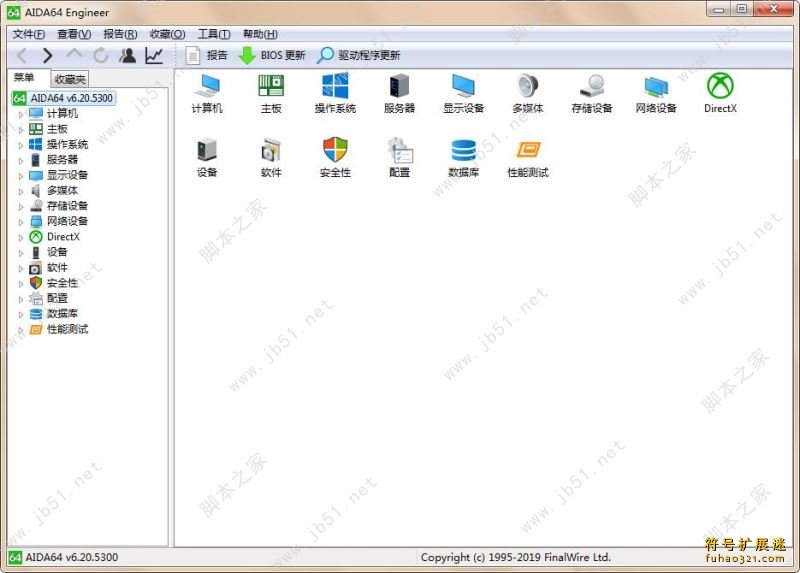Open the 工具(T) menu
The height and width of the screenshot is (573, 800).
pyautogui.click(x=214, y=34)
